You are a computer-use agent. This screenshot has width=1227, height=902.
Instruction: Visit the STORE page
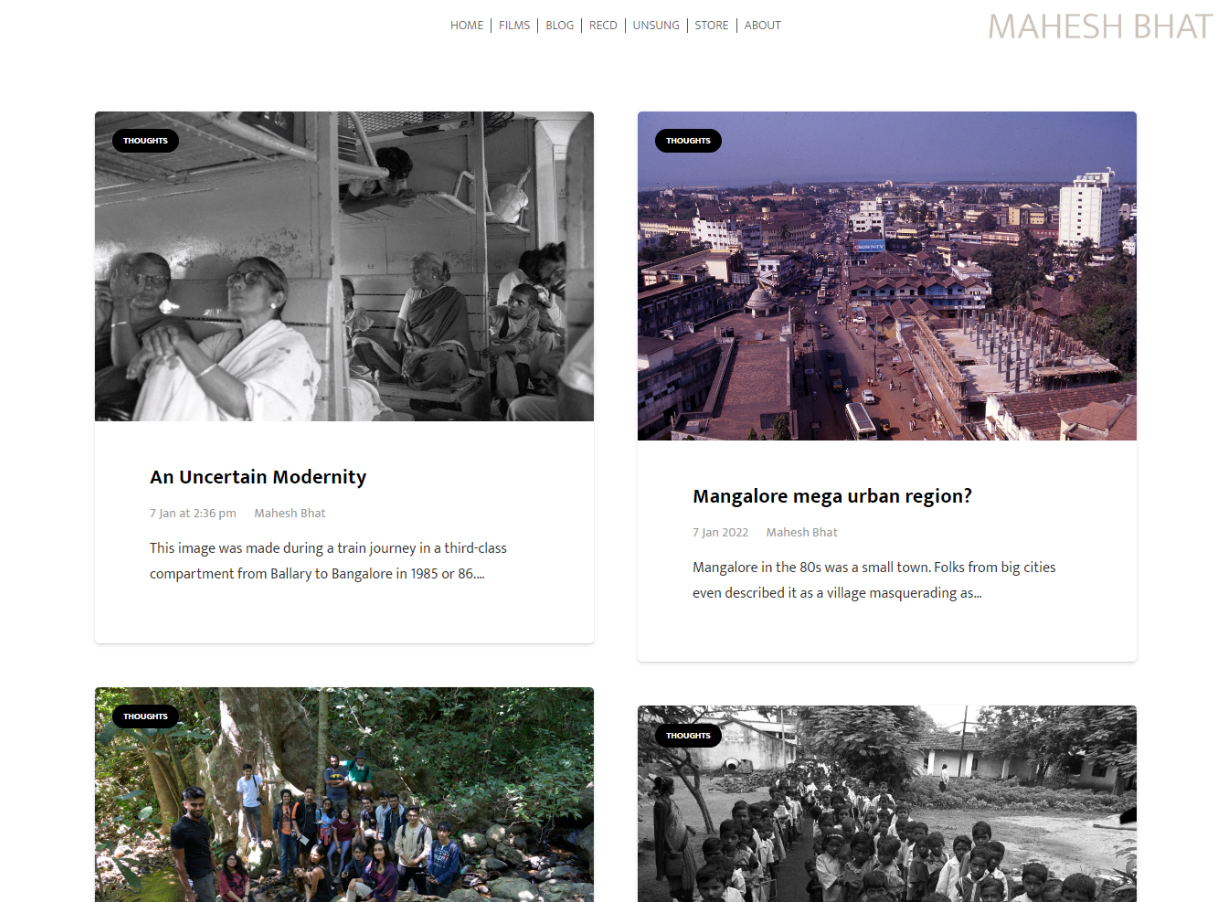(x=712, y=25)
